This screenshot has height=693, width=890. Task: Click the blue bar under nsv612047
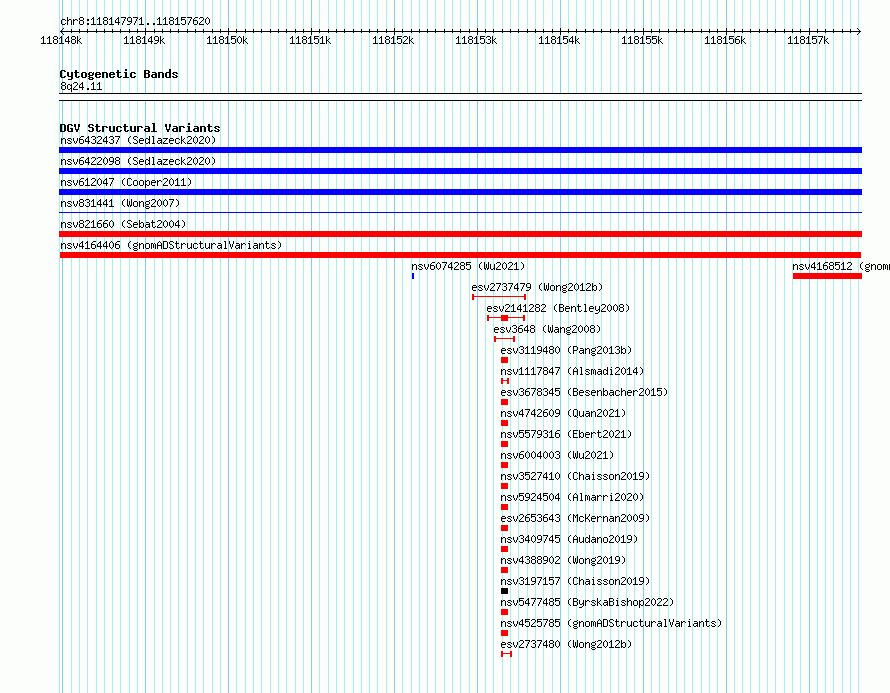tap(460, 192)
